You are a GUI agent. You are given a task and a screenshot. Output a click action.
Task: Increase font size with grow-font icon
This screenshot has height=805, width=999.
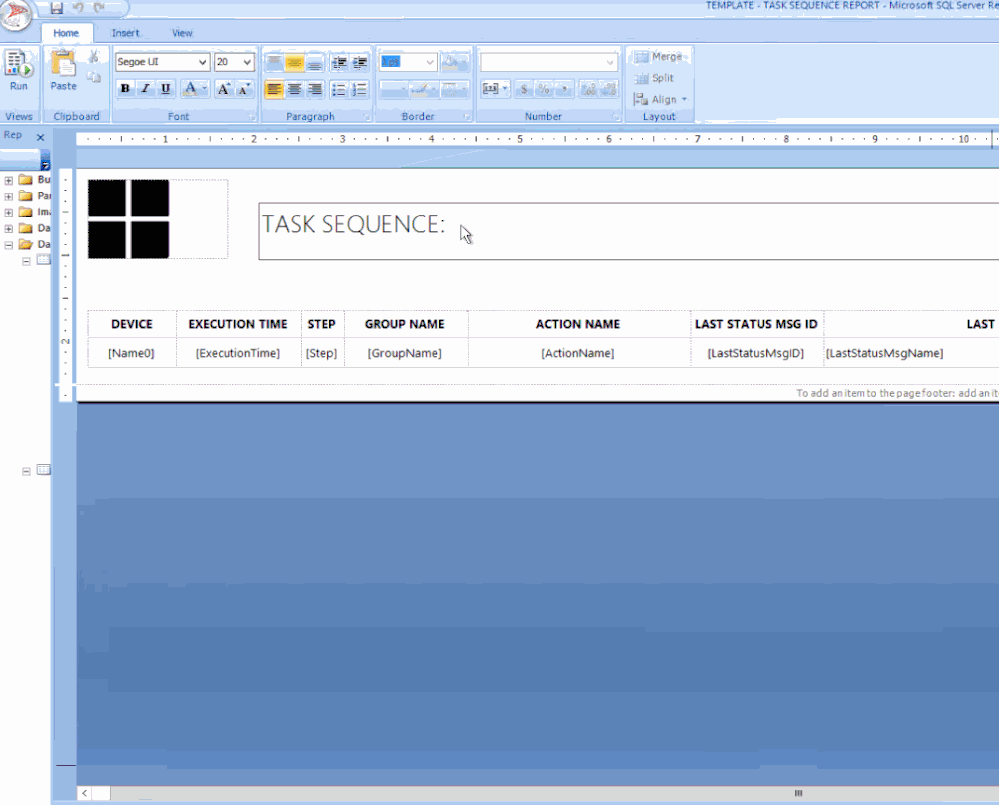point(224,89)
